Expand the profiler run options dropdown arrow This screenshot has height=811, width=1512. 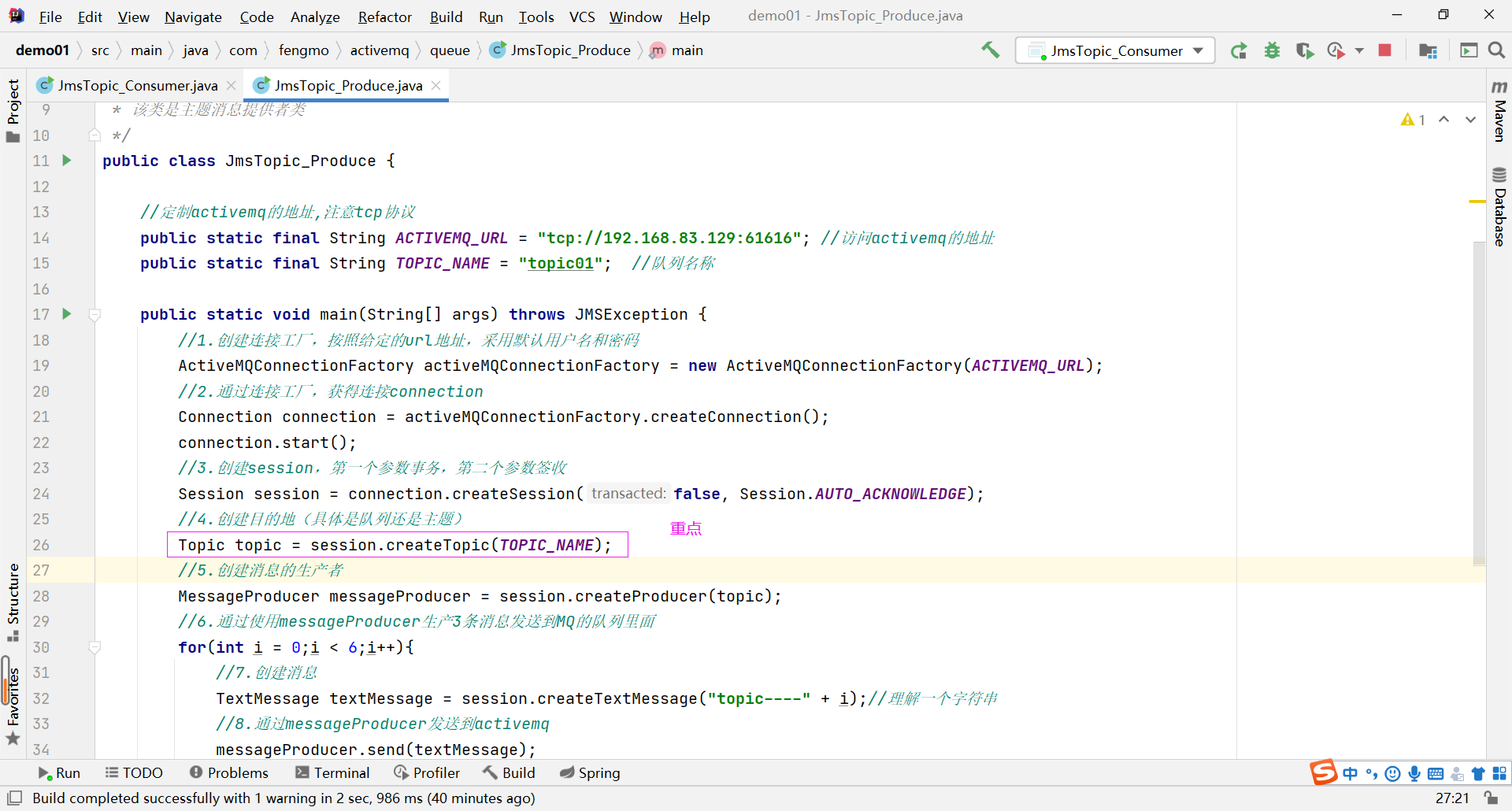coord(1359,50)
